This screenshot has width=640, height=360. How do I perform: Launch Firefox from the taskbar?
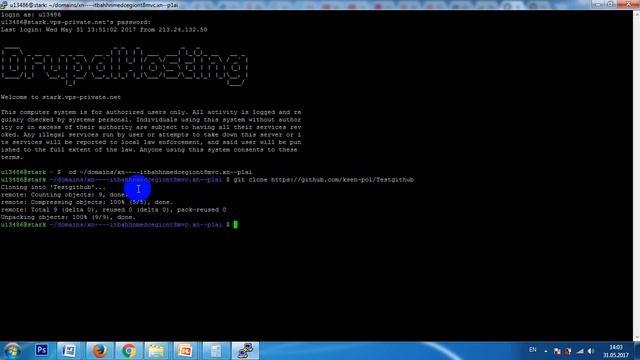(x=99, y=351)
